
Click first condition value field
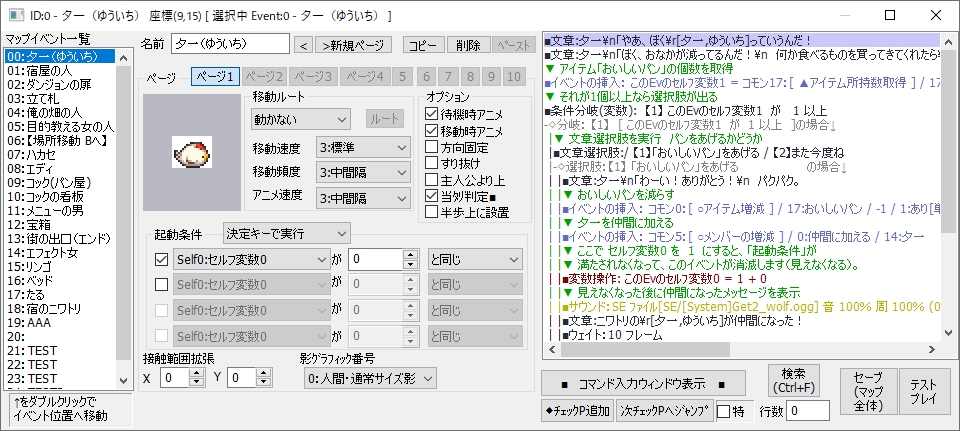[375, 260]
